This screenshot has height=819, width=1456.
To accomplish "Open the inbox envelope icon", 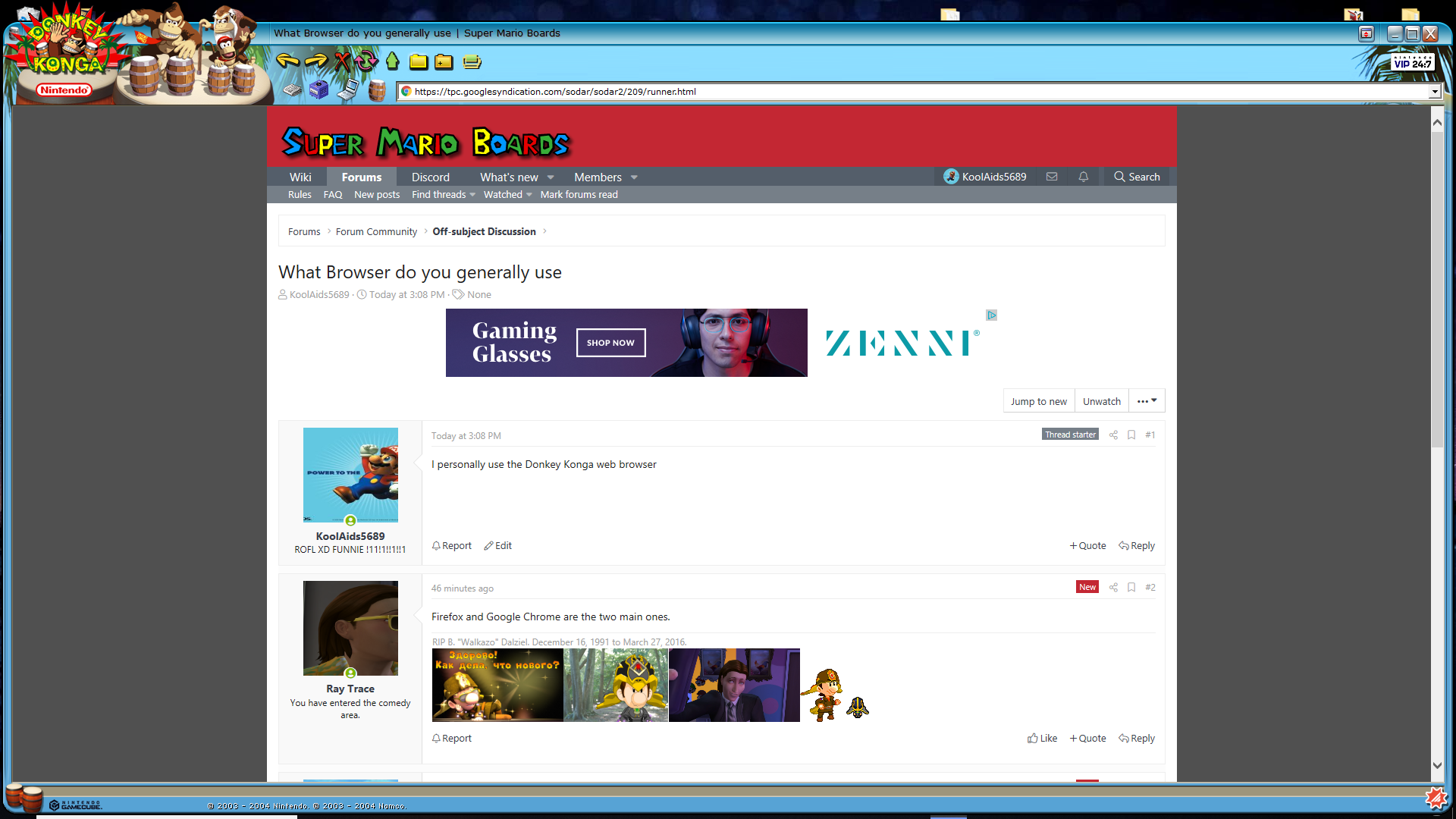I will point(1052,176).
